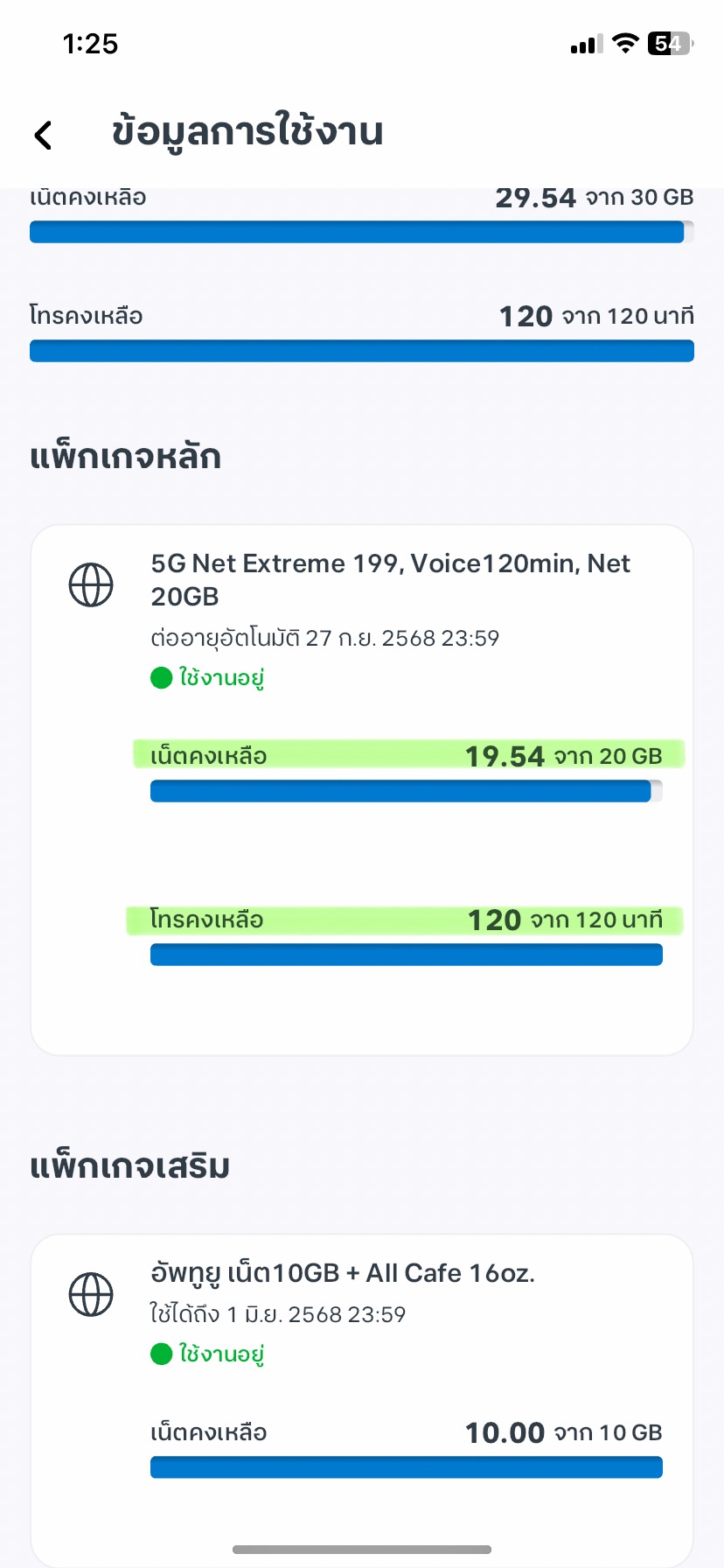Viewport: 724px width, 1568px height.
Task: Tap the battery indicator icon
Action: coord(670,43)
